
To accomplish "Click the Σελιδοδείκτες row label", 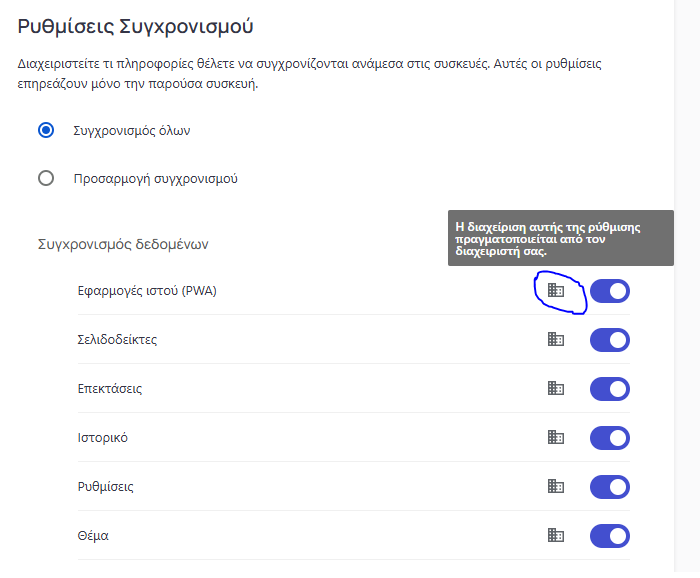I will (117, 340).
